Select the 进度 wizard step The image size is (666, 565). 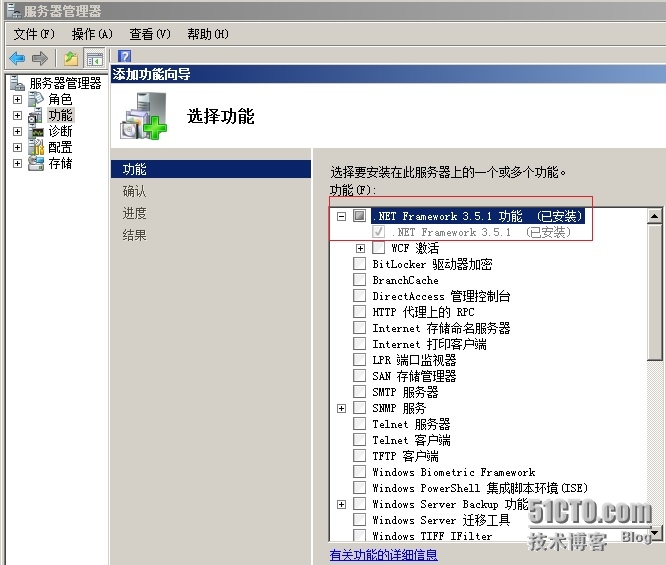click(134, 213)
